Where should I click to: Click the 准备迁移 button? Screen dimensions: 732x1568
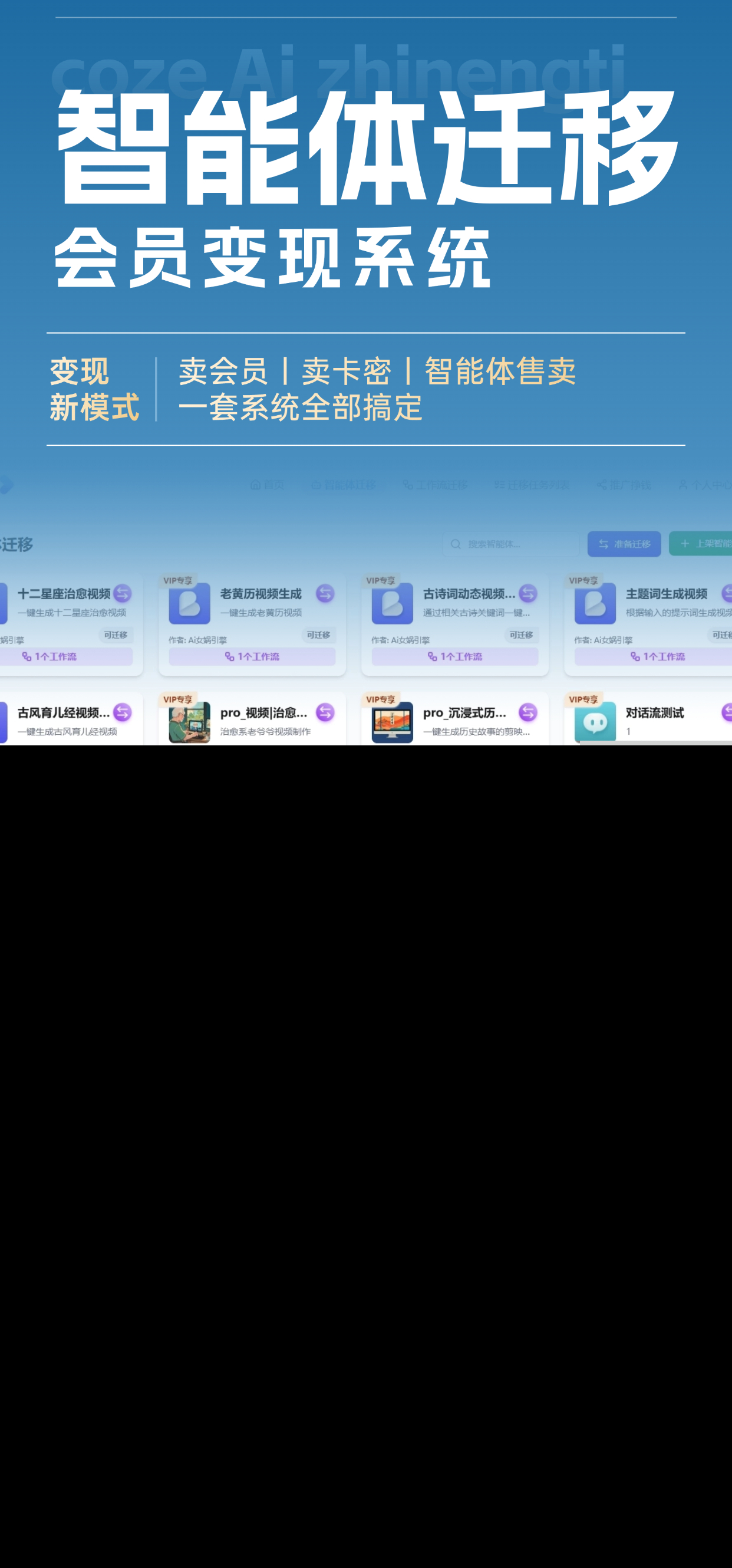point(624,544)
